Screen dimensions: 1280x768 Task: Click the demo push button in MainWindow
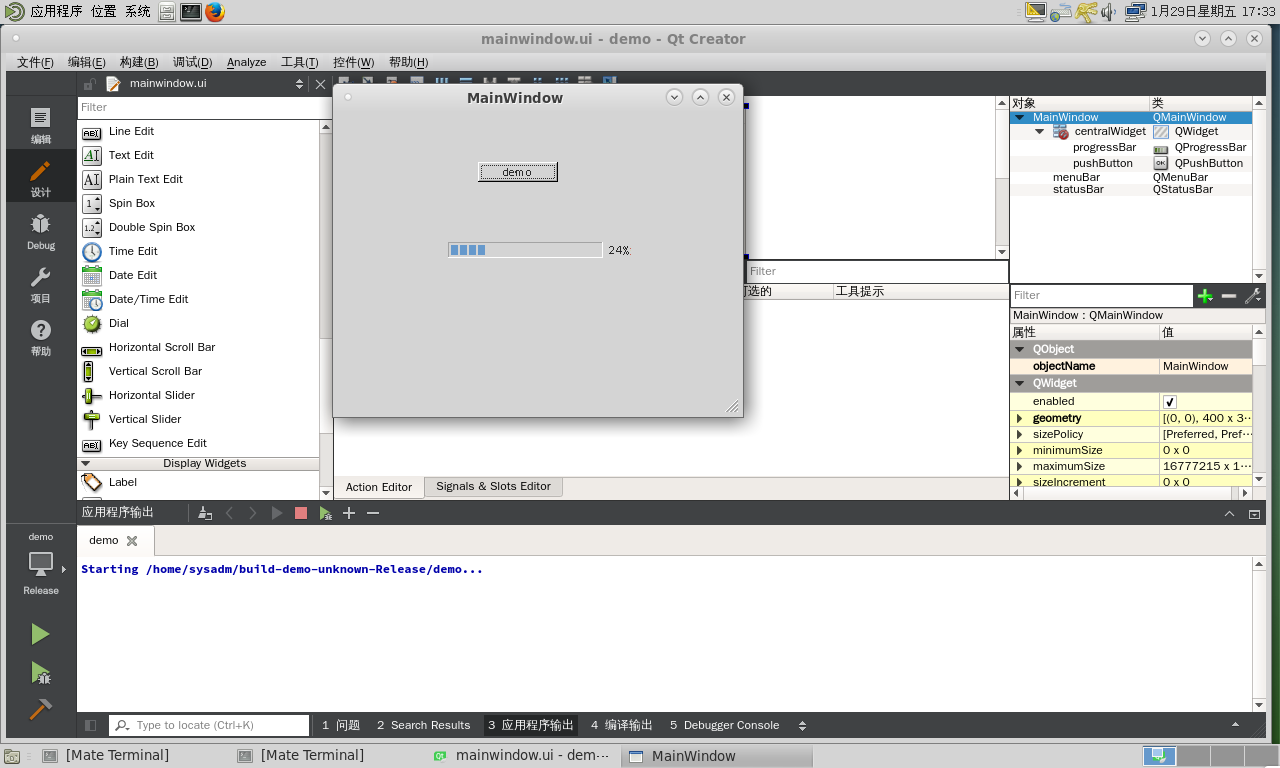point(517,172)
